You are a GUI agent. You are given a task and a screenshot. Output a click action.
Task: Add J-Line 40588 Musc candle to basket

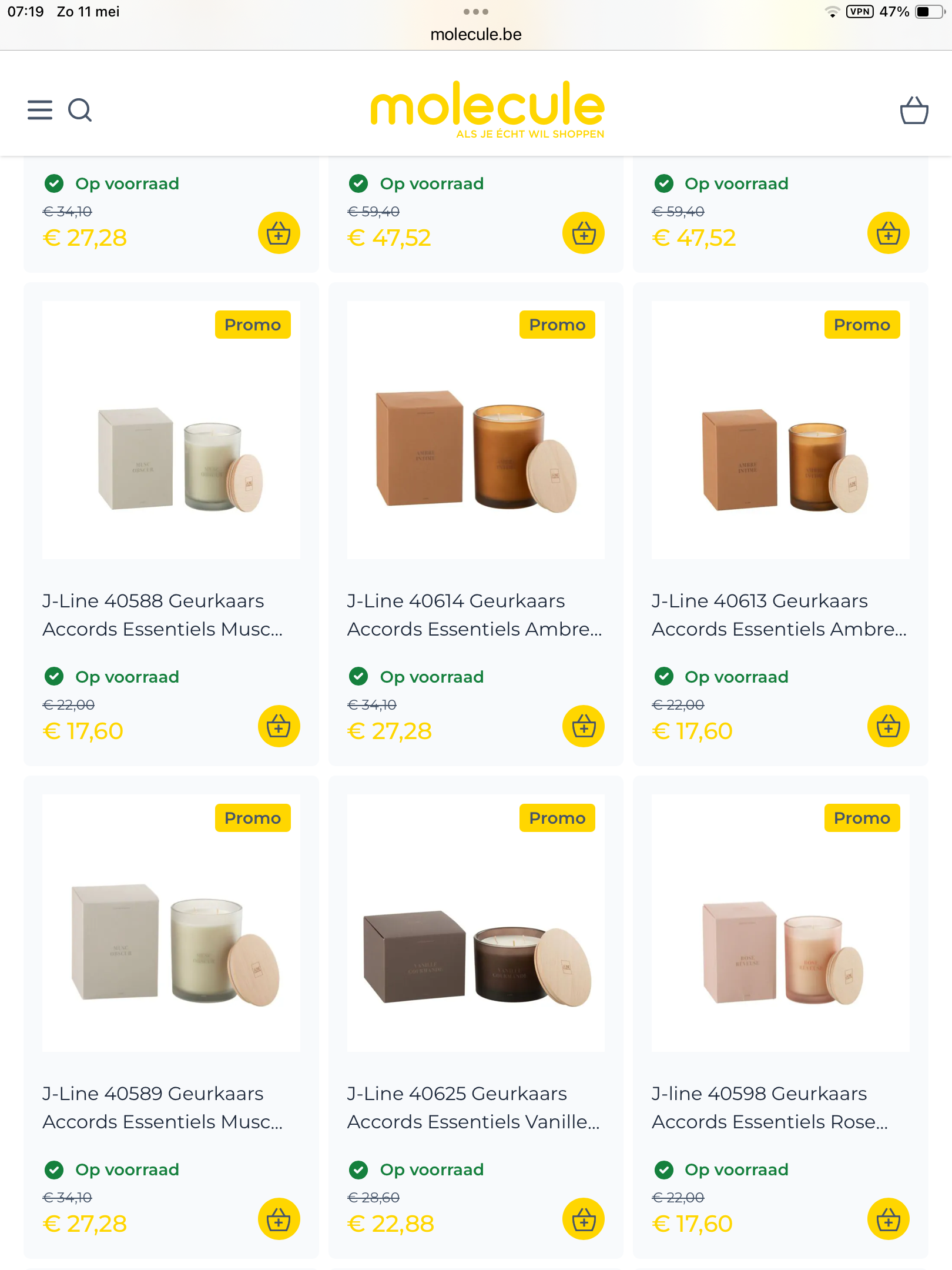click(279, 726)
